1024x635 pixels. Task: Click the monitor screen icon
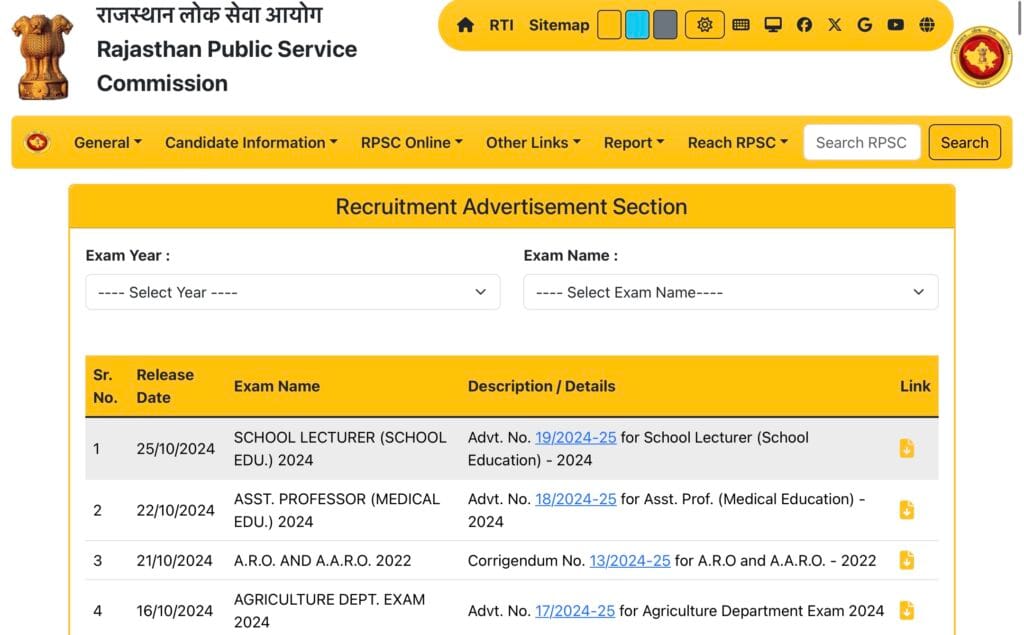(x=773, y=25)
